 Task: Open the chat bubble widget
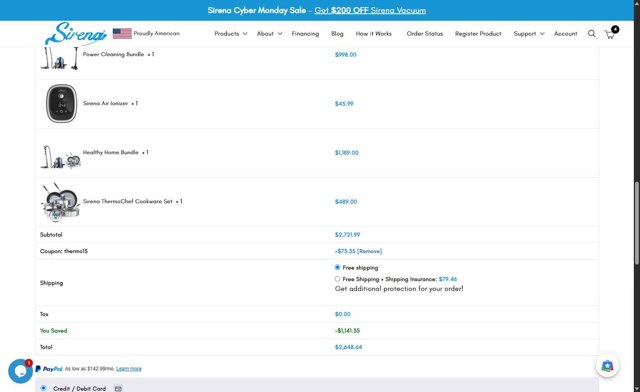20,371
